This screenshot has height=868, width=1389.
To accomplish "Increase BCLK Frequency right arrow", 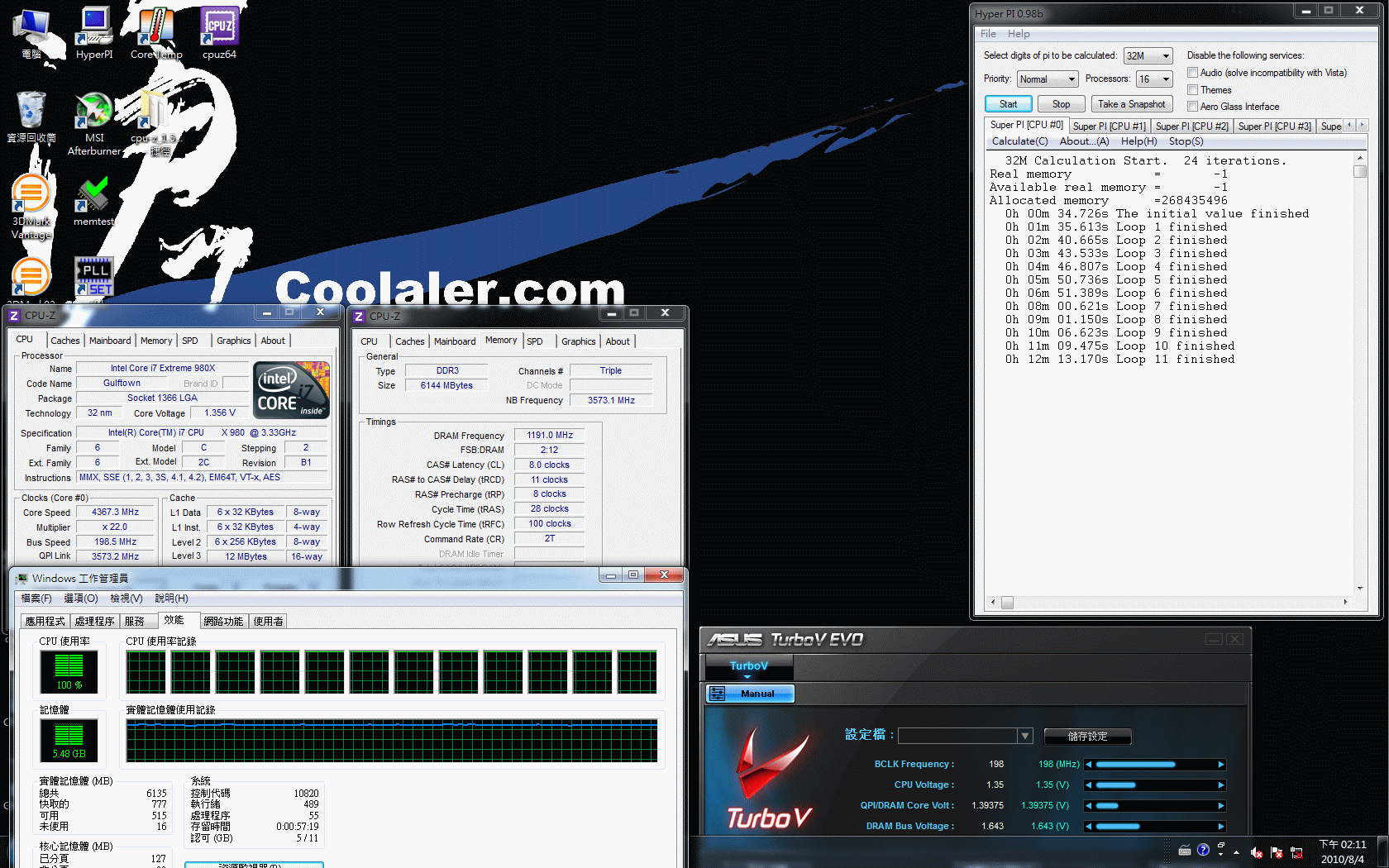I will point(1221,765).
